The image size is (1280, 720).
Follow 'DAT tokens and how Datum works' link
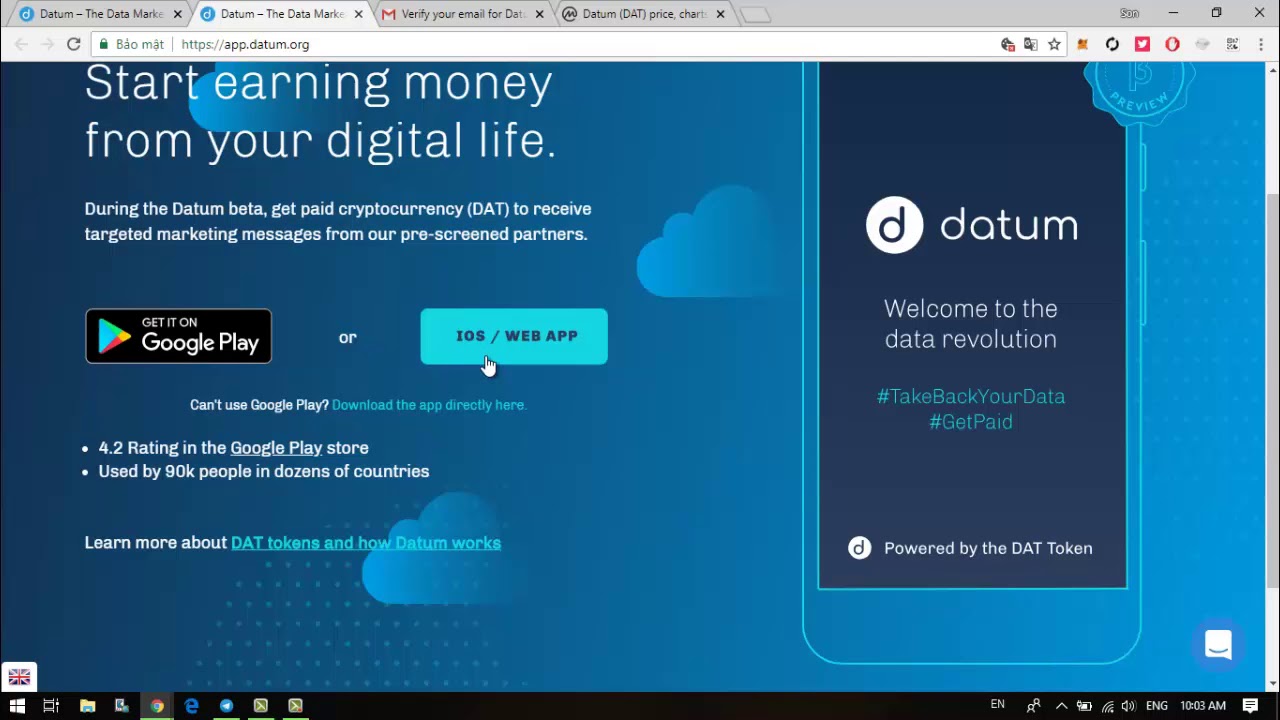366,543
